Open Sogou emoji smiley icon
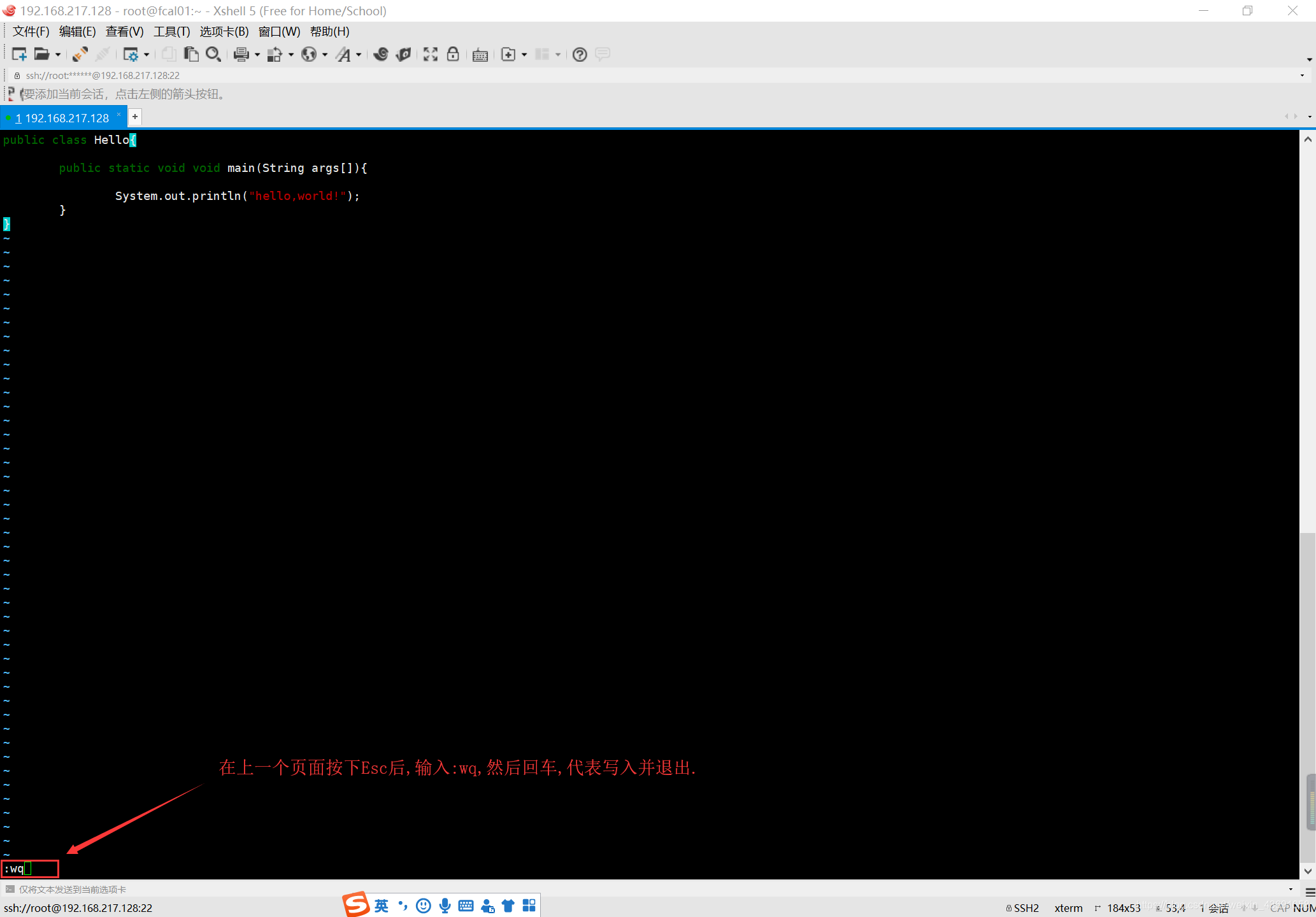This screenshot has height=917, width=1316. 424,906
